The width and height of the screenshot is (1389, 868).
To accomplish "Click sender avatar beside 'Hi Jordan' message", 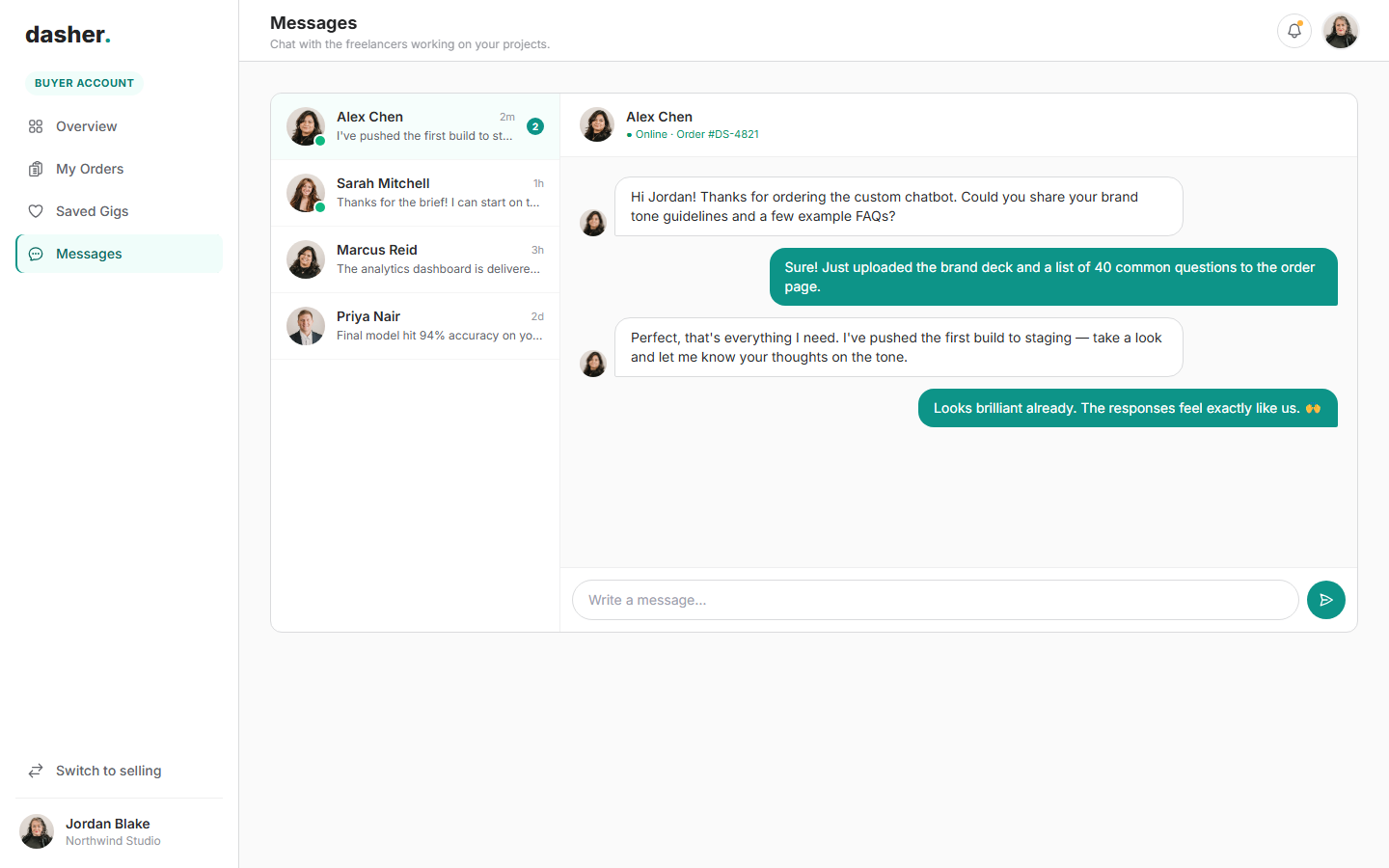I will point(593,223).
